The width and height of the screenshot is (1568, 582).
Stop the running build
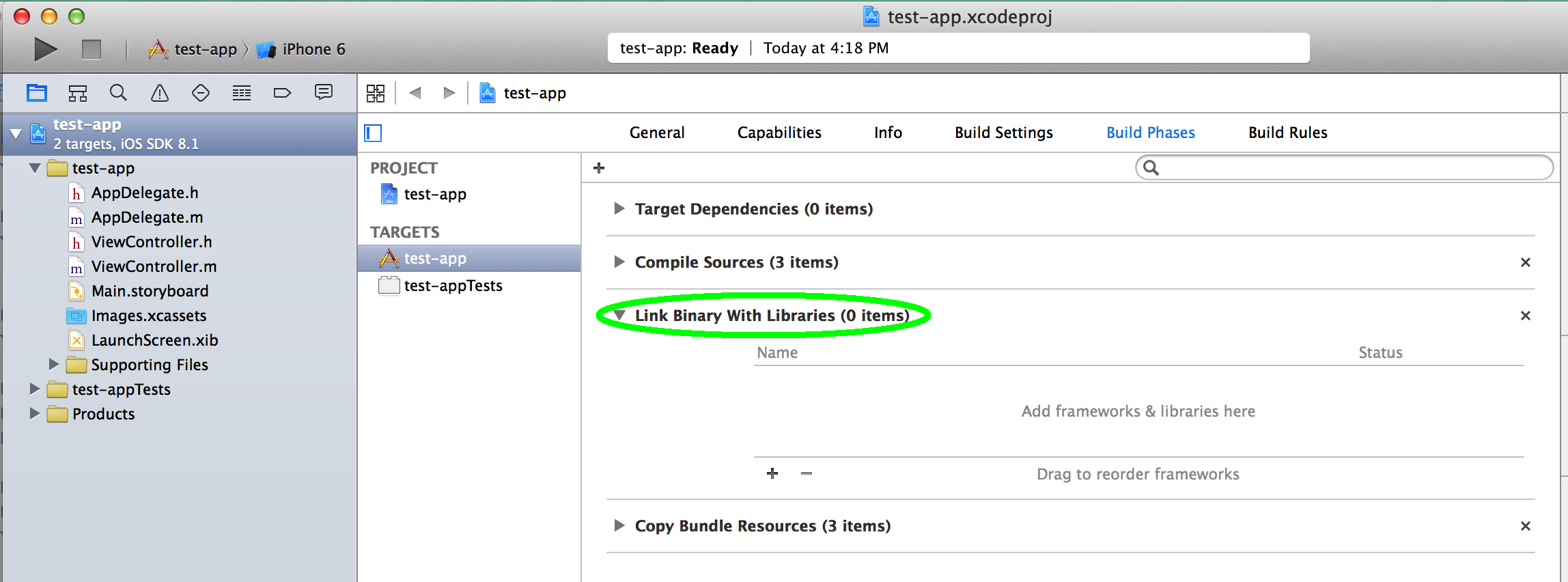coord(92,49)
